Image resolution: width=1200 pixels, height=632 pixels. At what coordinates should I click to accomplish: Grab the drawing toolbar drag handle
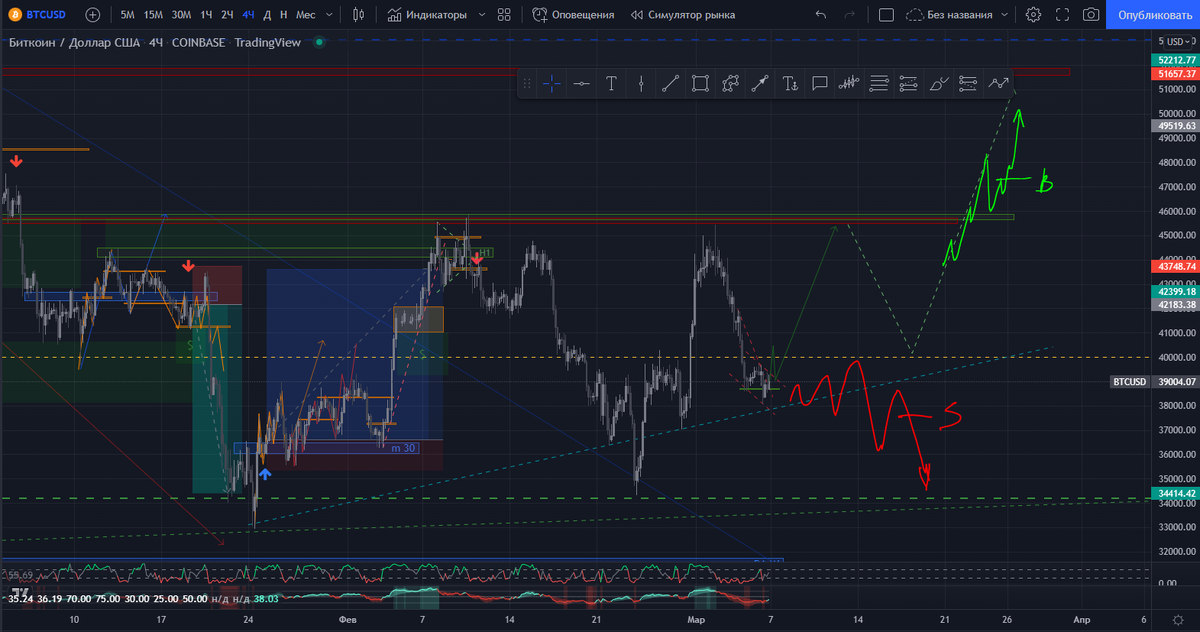(527, 83)
